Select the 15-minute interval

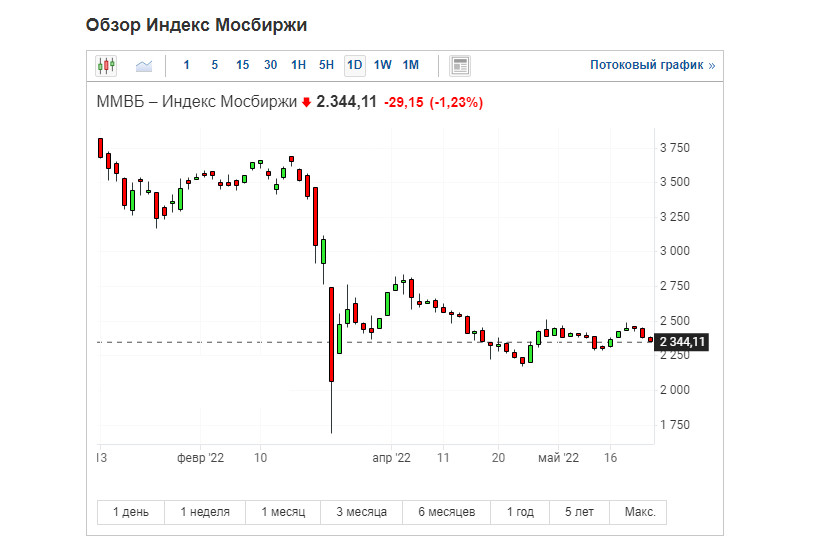[x=242, y=65]
